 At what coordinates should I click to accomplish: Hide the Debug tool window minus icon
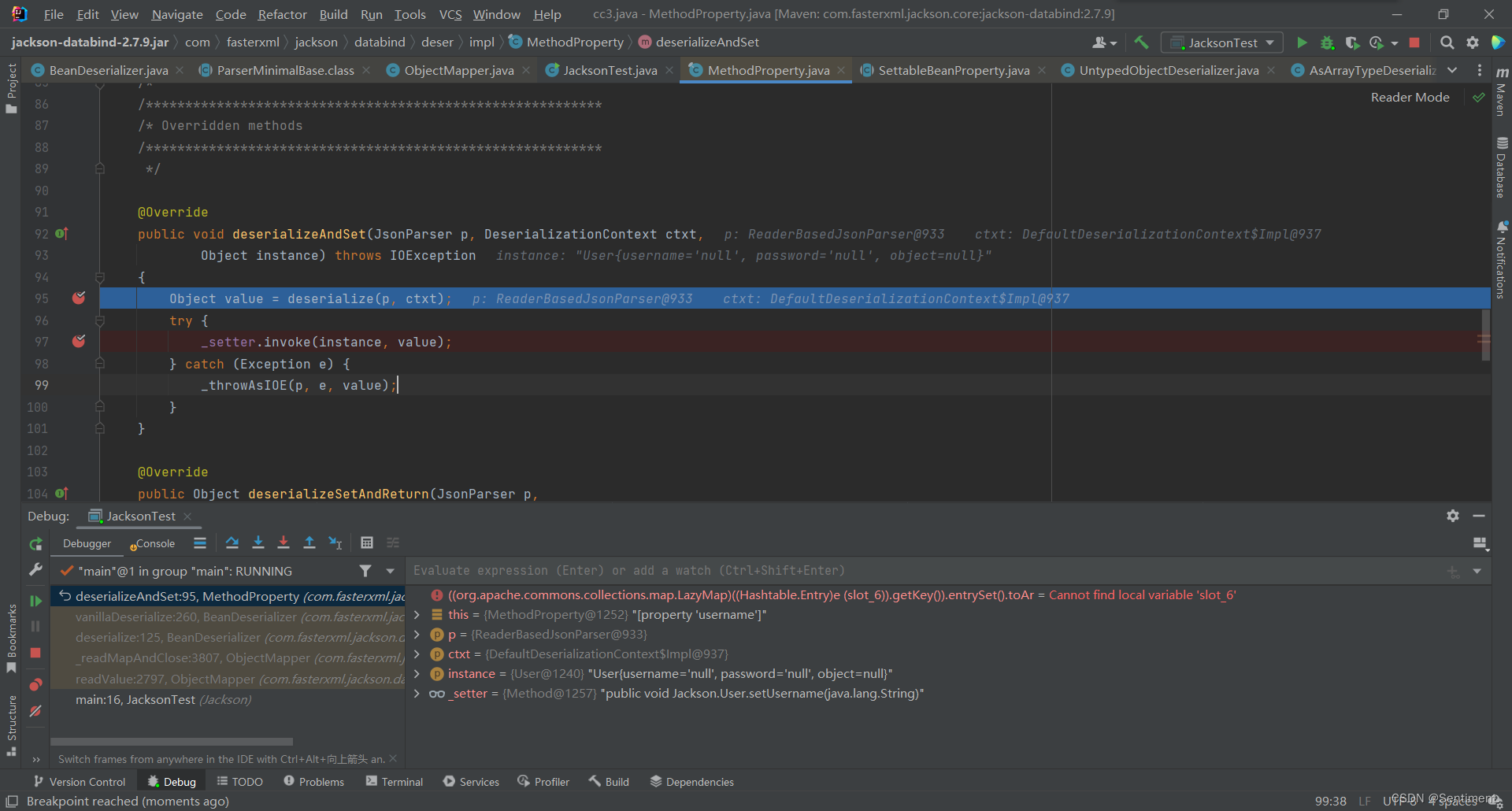coord(1479,516)
